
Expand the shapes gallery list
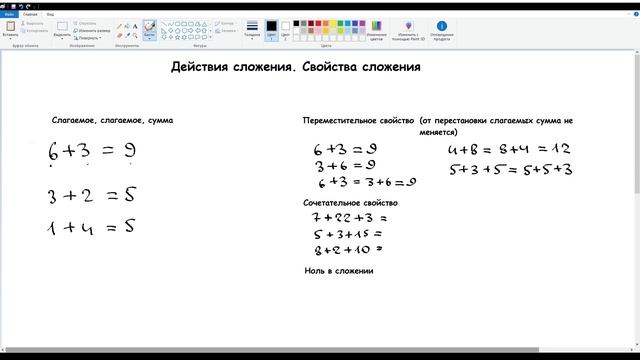click(210, 37)
